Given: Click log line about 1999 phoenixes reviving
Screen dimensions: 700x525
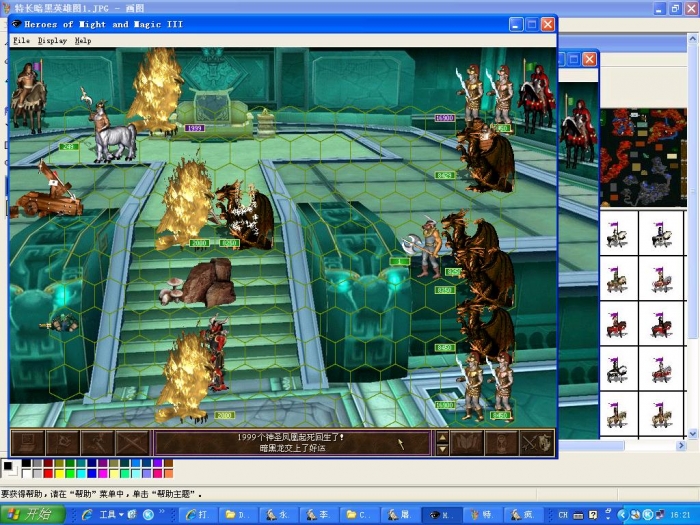Looking at the screenshot, I should [291, 437].
